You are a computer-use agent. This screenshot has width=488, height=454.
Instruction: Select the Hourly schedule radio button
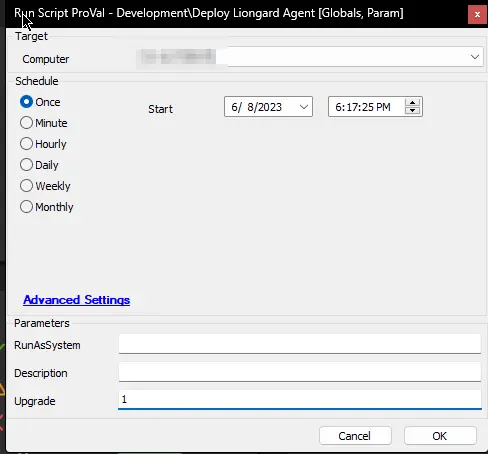(x=26, y=144)
